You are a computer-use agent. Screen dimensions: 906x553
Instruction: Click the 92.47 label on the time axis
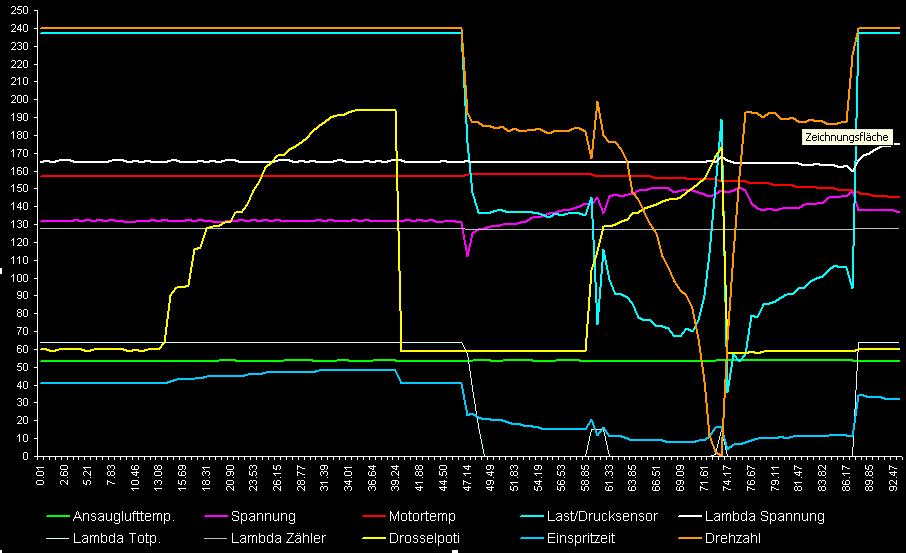[x=895, y=476]
